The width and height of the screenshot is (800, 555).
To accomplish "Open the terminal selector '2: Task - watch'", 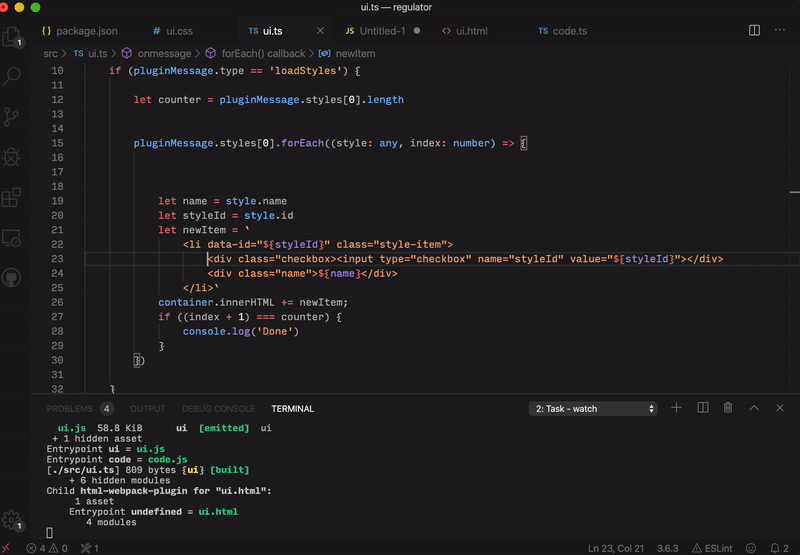I will click(x=593, y=409).
